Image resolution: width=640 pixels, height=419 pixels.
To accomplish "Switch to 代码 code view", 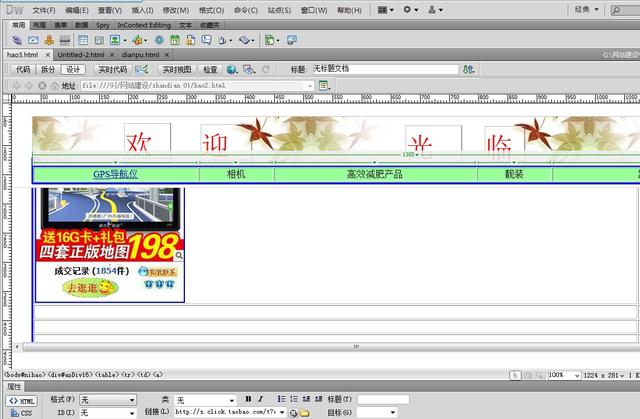I will 23,70.
